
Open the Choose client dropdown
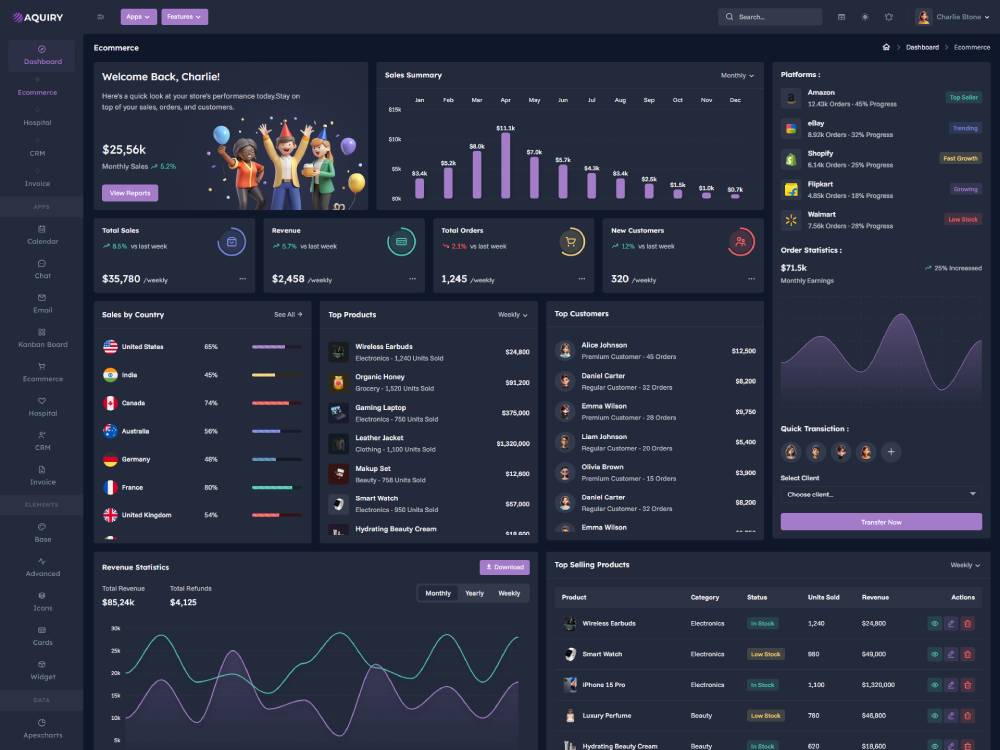point(881,493)
